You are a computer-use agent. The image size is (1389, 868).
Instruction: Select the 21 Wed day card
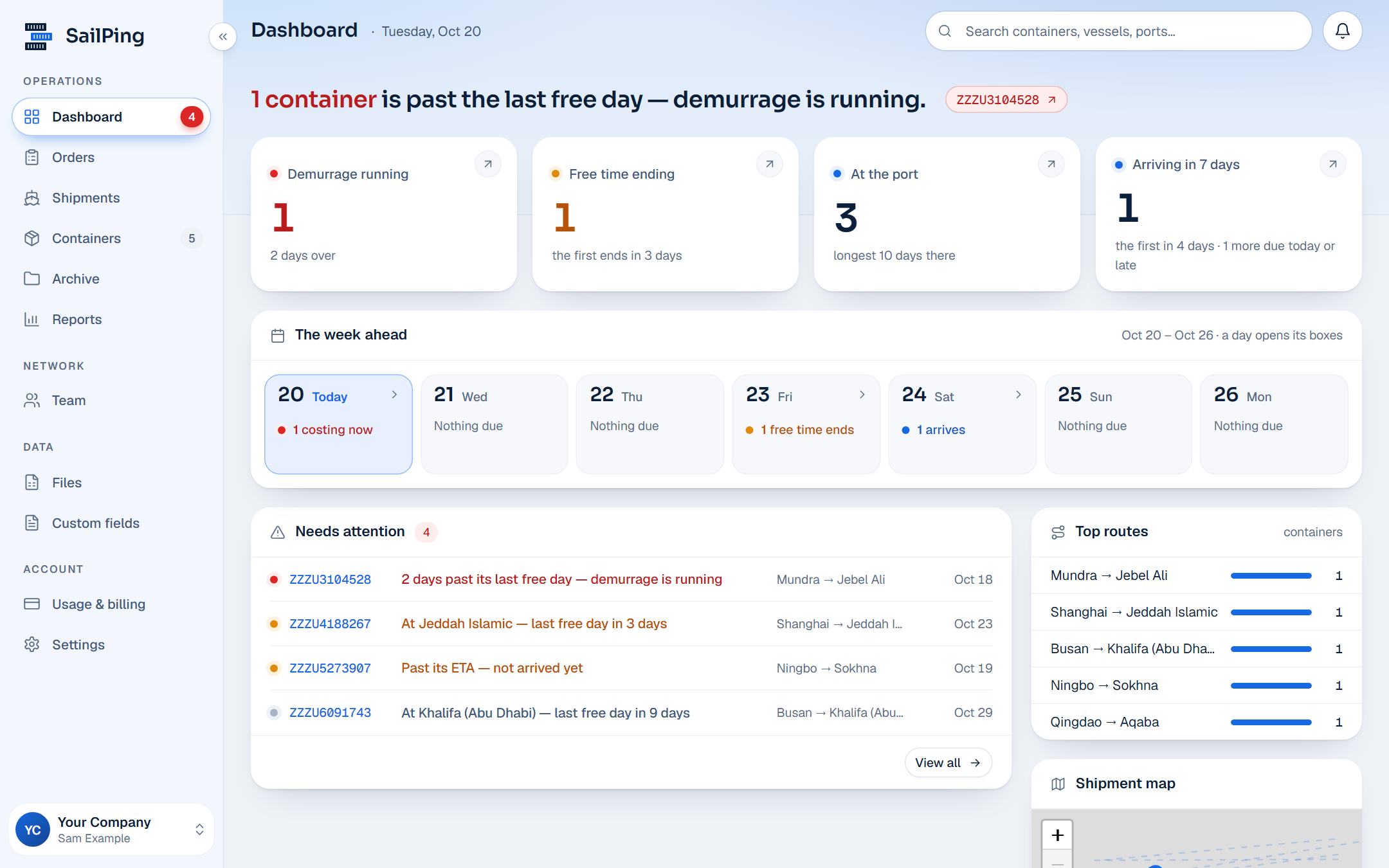click(x=494, y=424)
